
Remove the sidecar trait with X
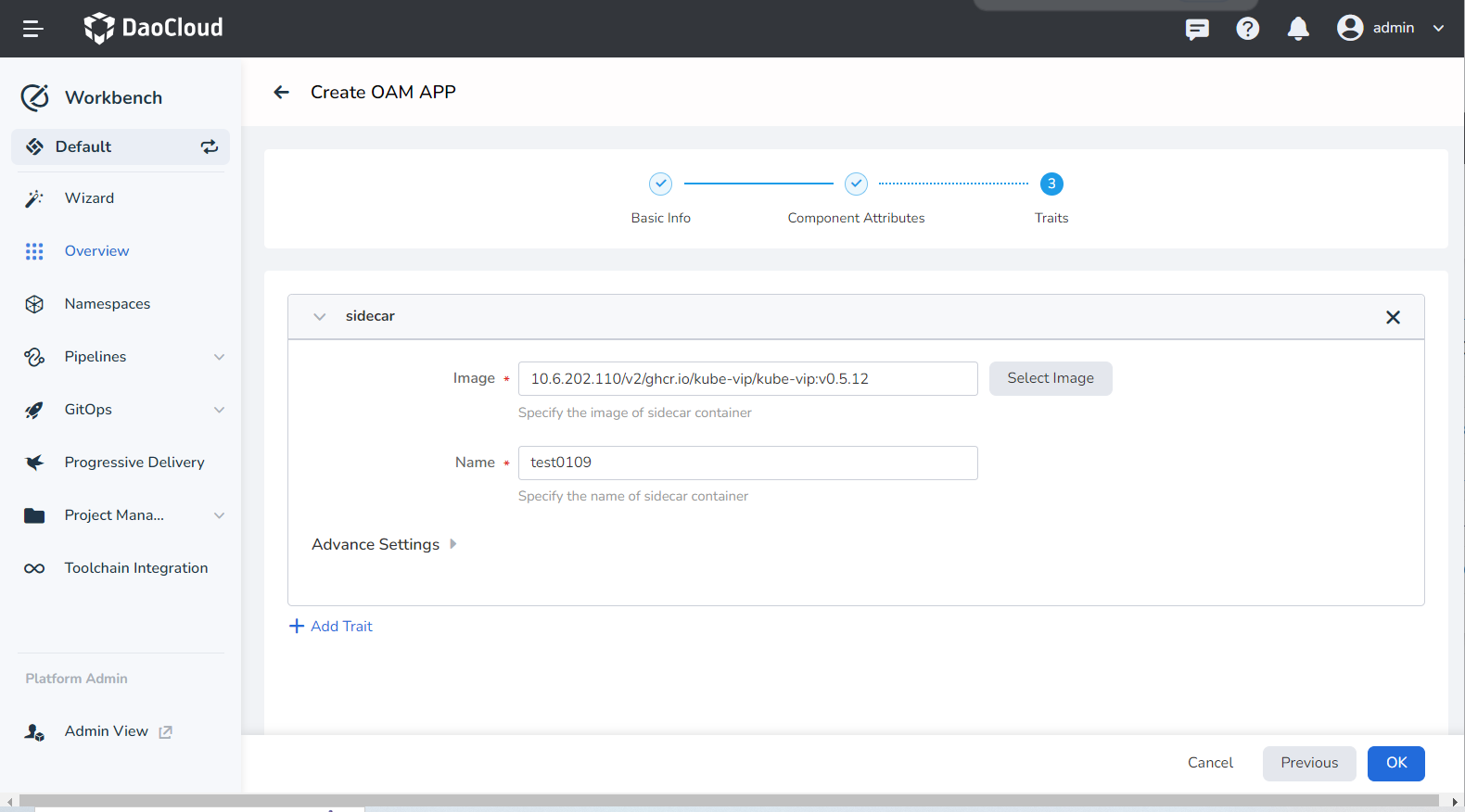point(1392,317)
